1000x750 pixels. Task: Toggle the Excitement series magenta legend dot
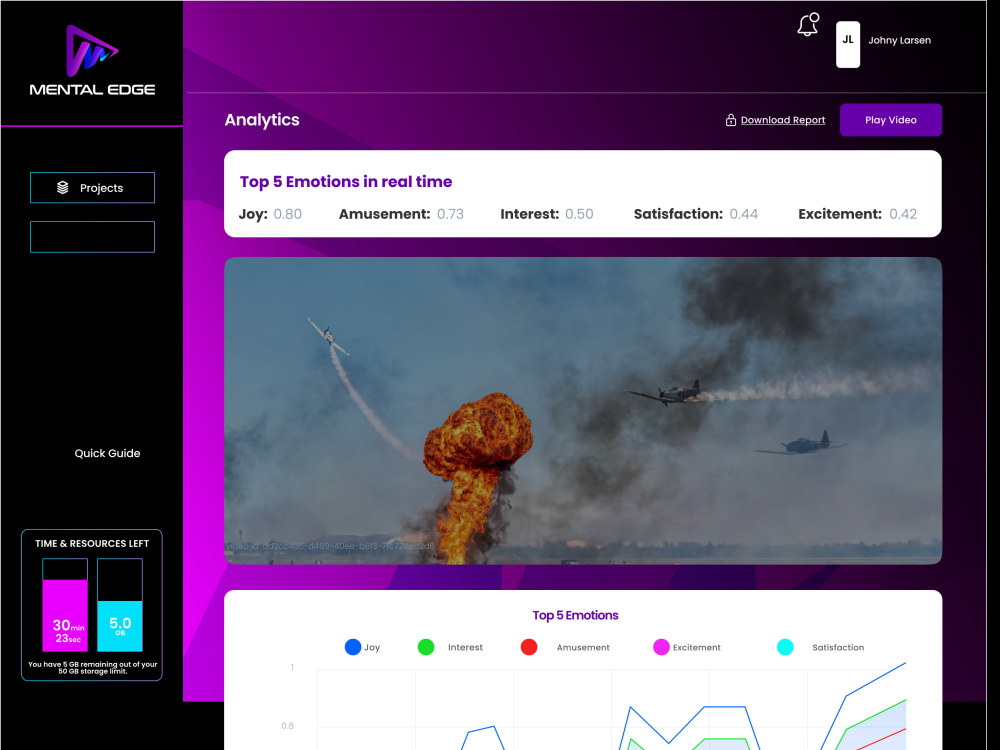(x=661, y=647)
